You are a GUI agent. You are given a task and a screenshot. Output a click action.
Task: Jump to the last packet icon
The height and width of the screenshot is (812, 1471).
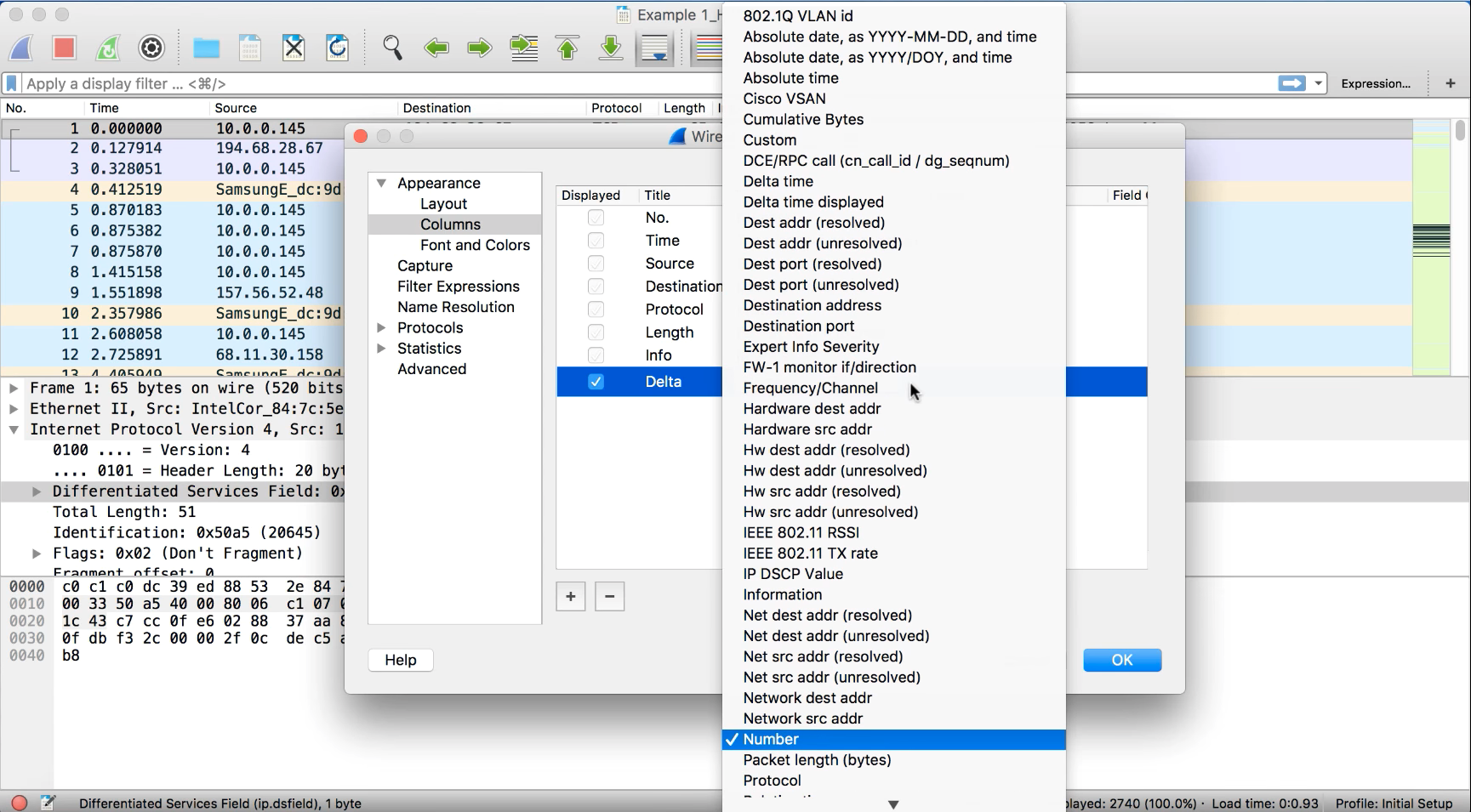[611, 48]
